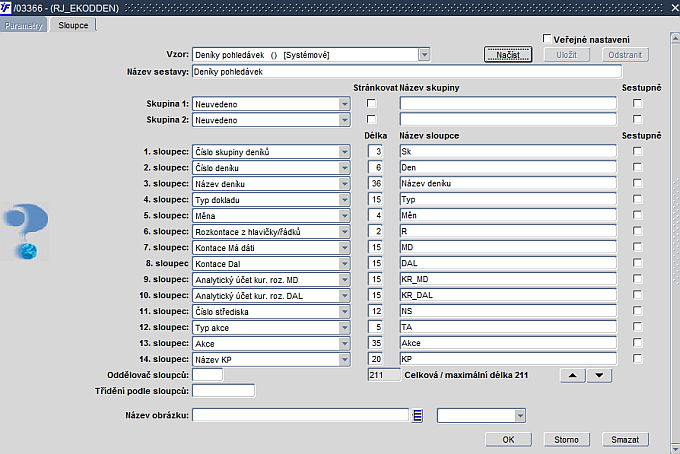Click the total length field showing 211
This screenshot has width=680, height=454.
(383, 375)
